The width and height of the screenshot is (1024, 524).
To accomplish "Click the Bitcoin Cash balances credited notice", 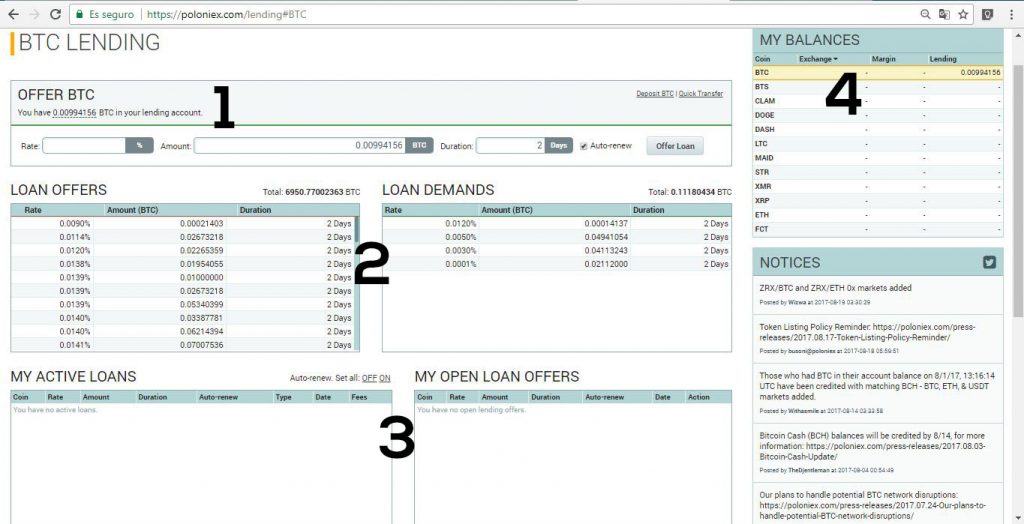I will [x=872, y=446].
